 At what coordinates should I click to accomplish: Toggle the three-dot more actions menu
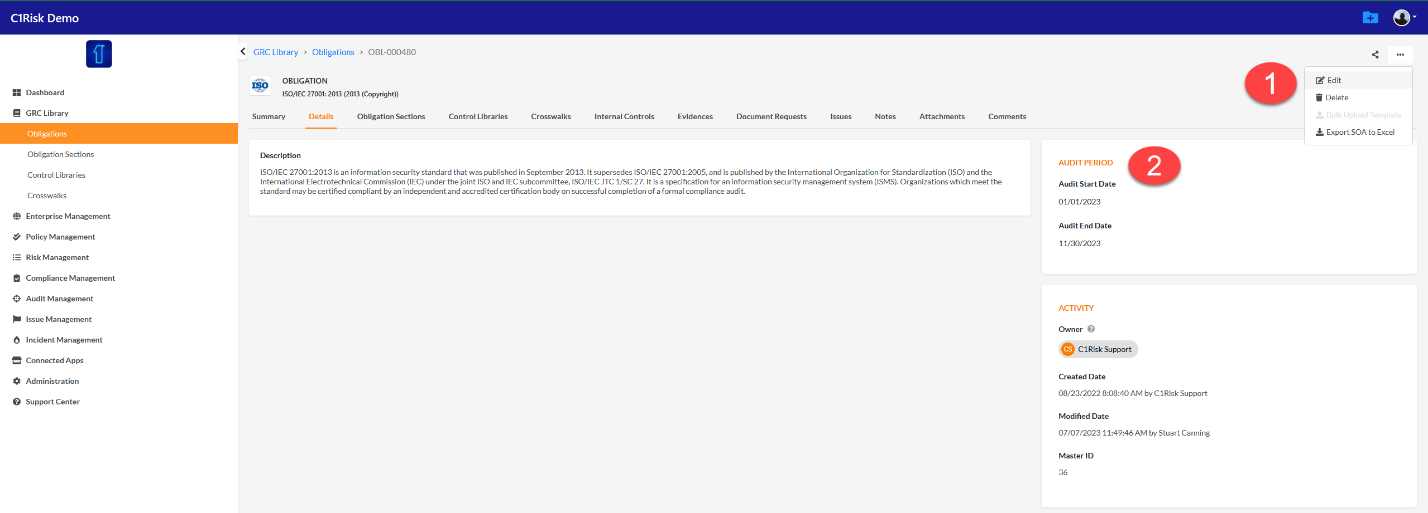(1400, 55)
